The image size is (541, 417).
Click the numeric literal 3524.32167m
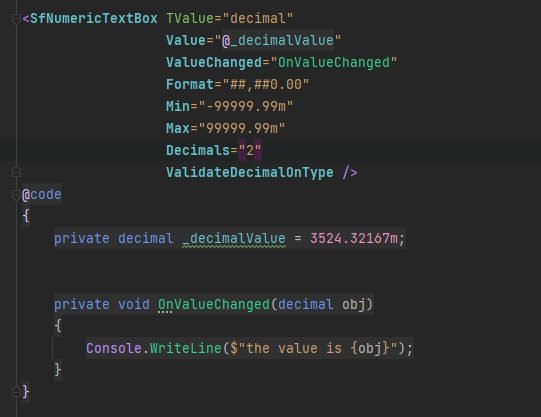[x=354, y=238]
